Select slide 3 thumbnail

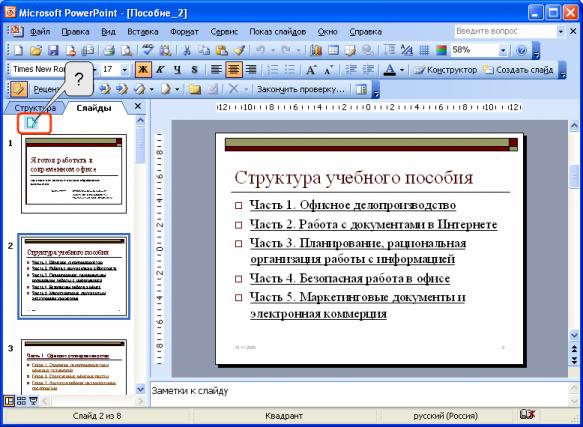coord(74,366)
